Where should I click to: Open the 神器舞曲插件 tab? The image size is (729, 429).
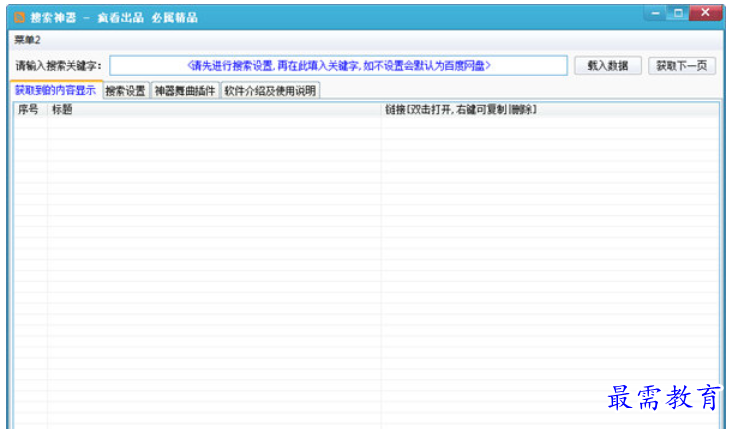(185, 91)
